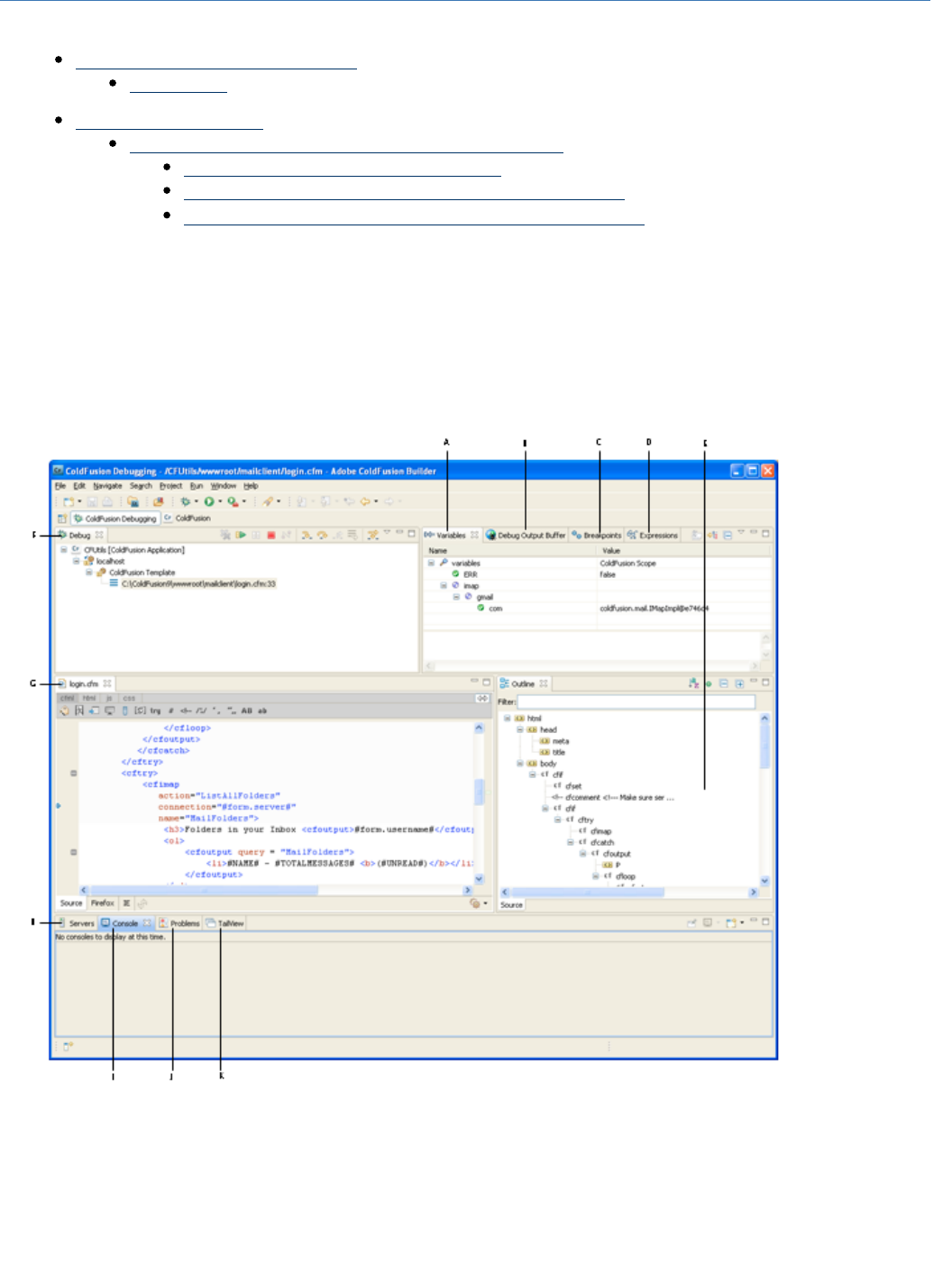Collapse the 'imap' variable node
The image size is (952, 1265).
[x=443, y=585]
